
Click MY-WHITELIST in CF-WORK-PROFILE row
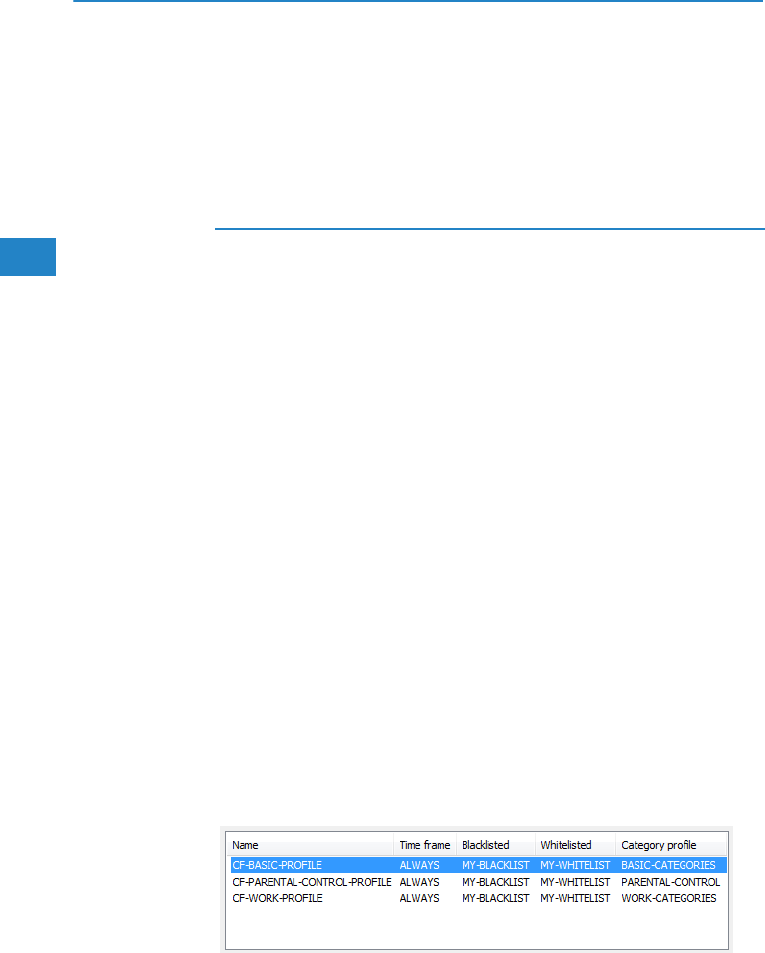[x=575, y=898]
